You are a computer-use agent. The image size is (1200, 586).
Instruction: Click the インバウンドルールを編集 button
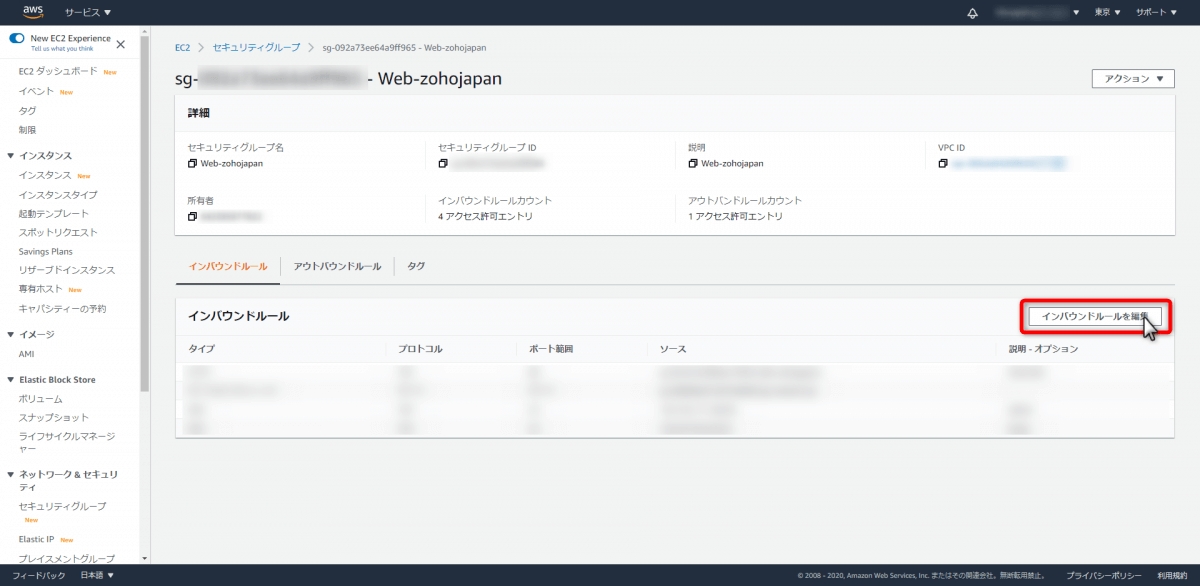(x=1095, y=316)
